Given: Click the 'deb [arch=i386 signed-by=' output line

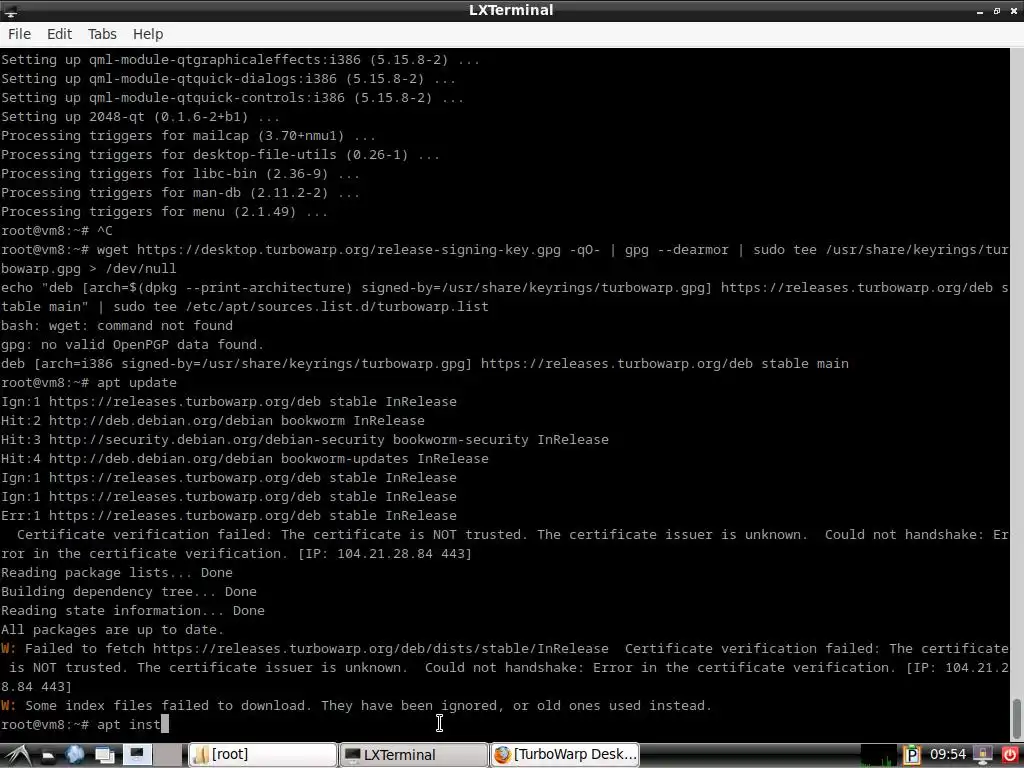Looking at the screenshot, I should click(424, 363).
